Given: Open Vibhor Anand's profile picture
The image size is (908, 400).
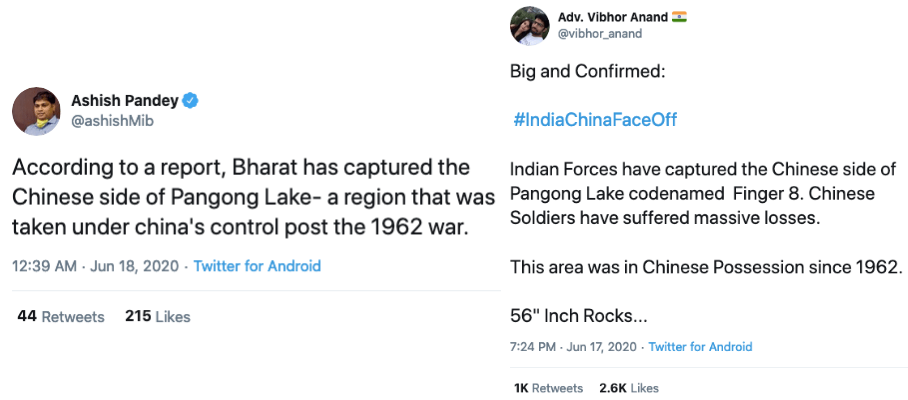Looking at the screenshot, I should point(529,26).
